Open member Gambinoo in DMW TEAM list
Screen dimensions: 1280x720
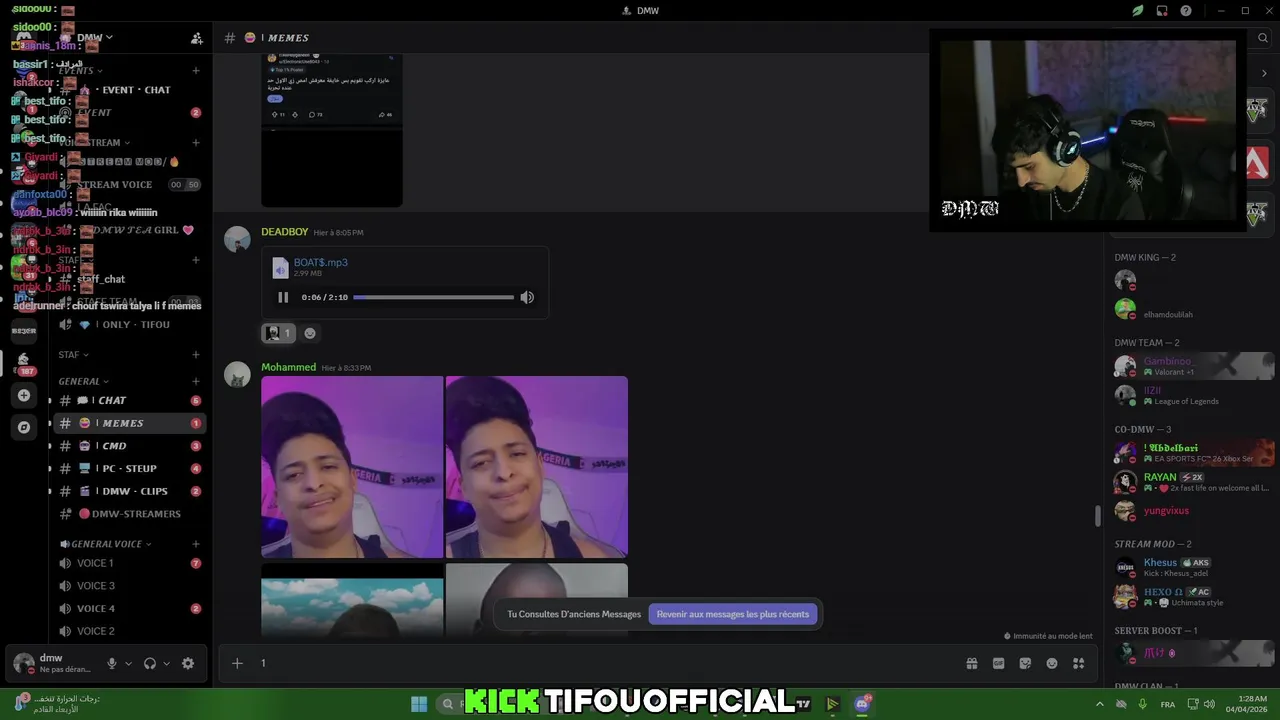coord(1195,366)
